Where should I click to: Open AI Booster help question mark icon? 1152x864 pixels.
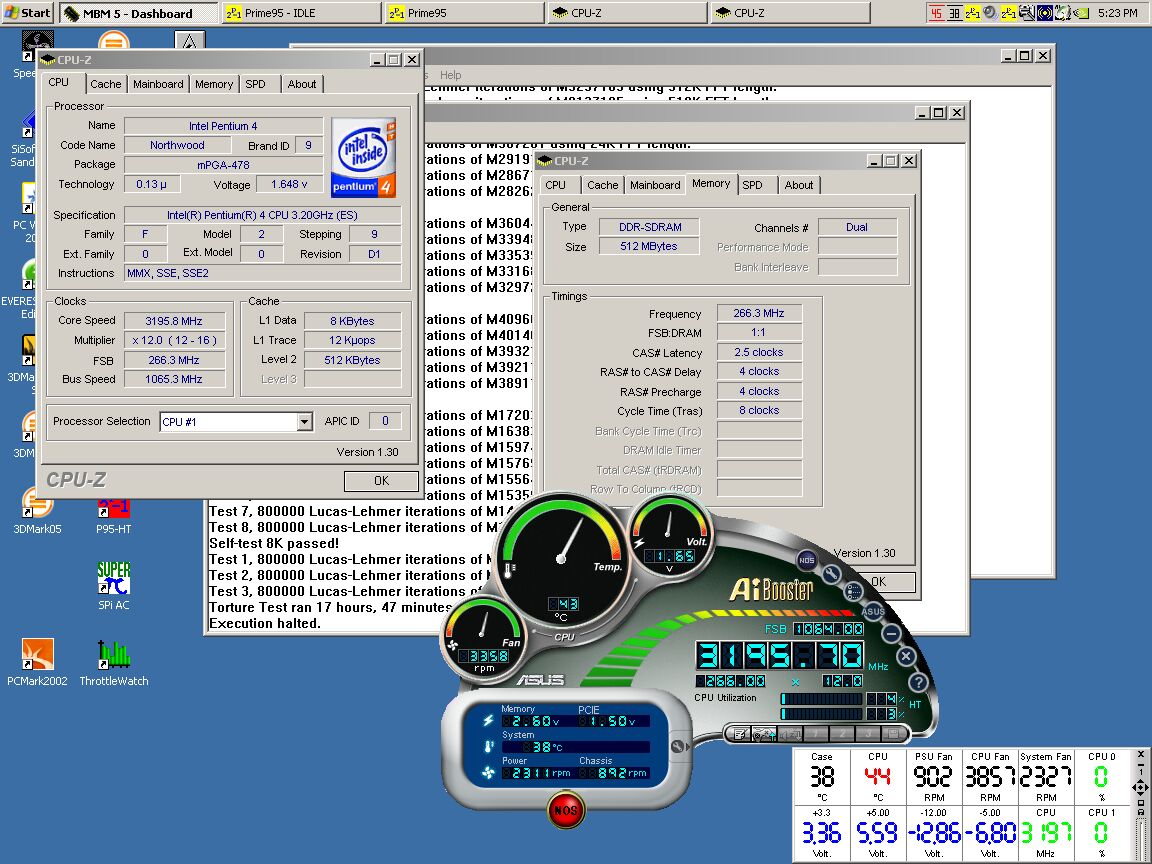coord(918,682)
